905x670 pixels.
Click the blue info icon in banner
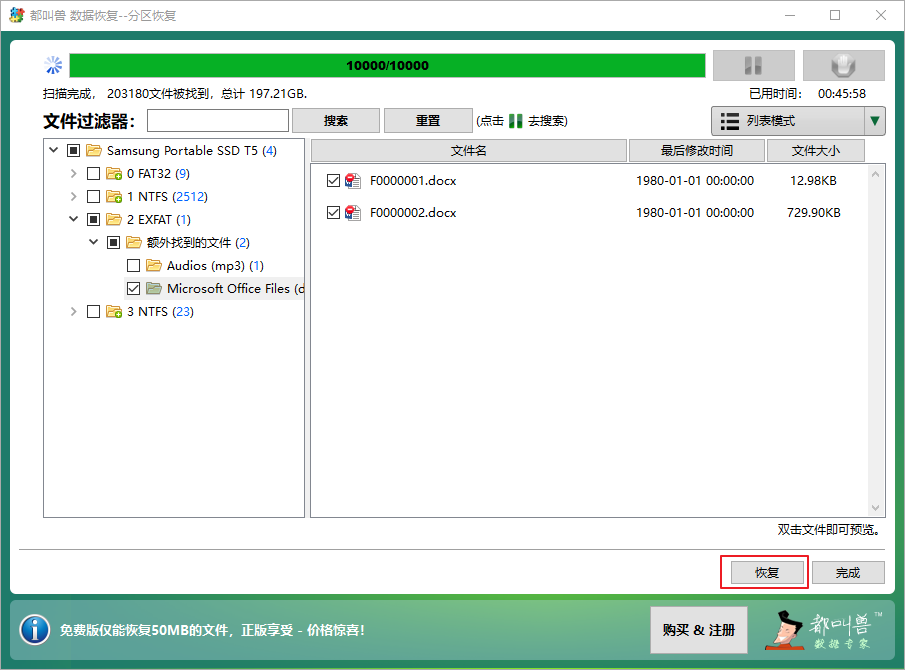[35, 630]
